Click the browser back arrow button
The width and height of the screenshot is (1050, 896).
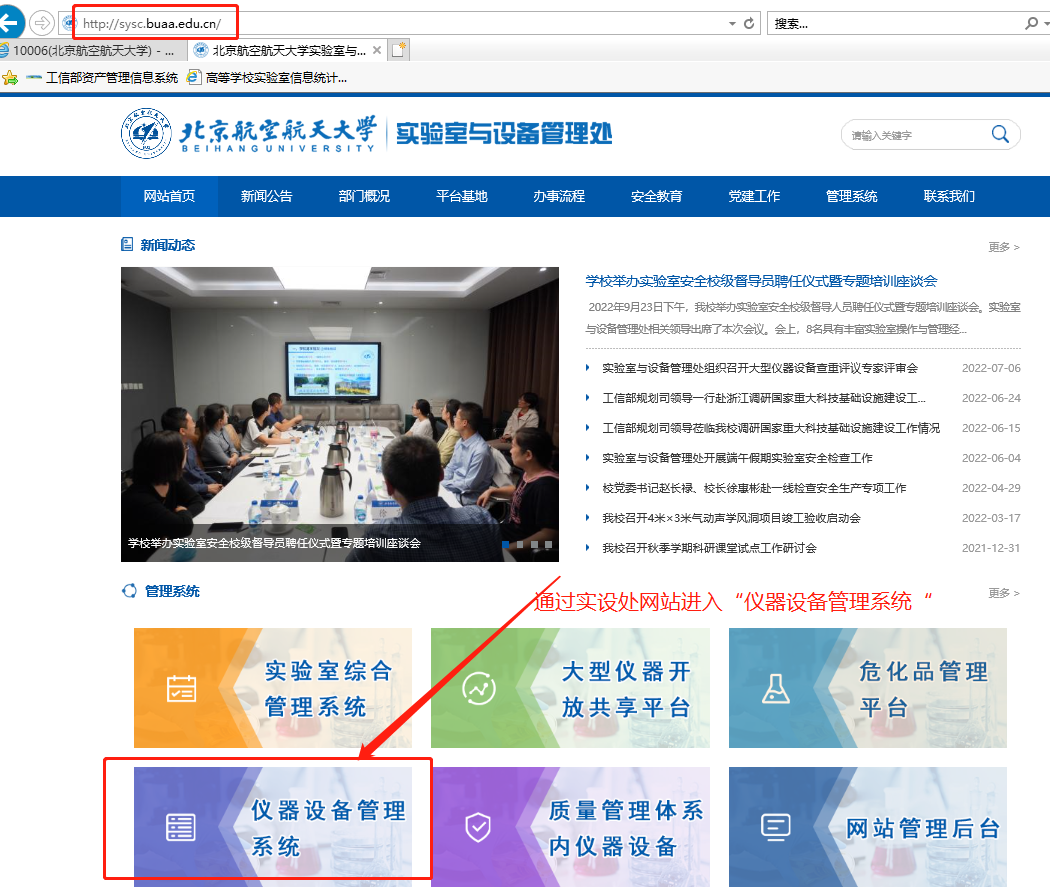point(10,22)
